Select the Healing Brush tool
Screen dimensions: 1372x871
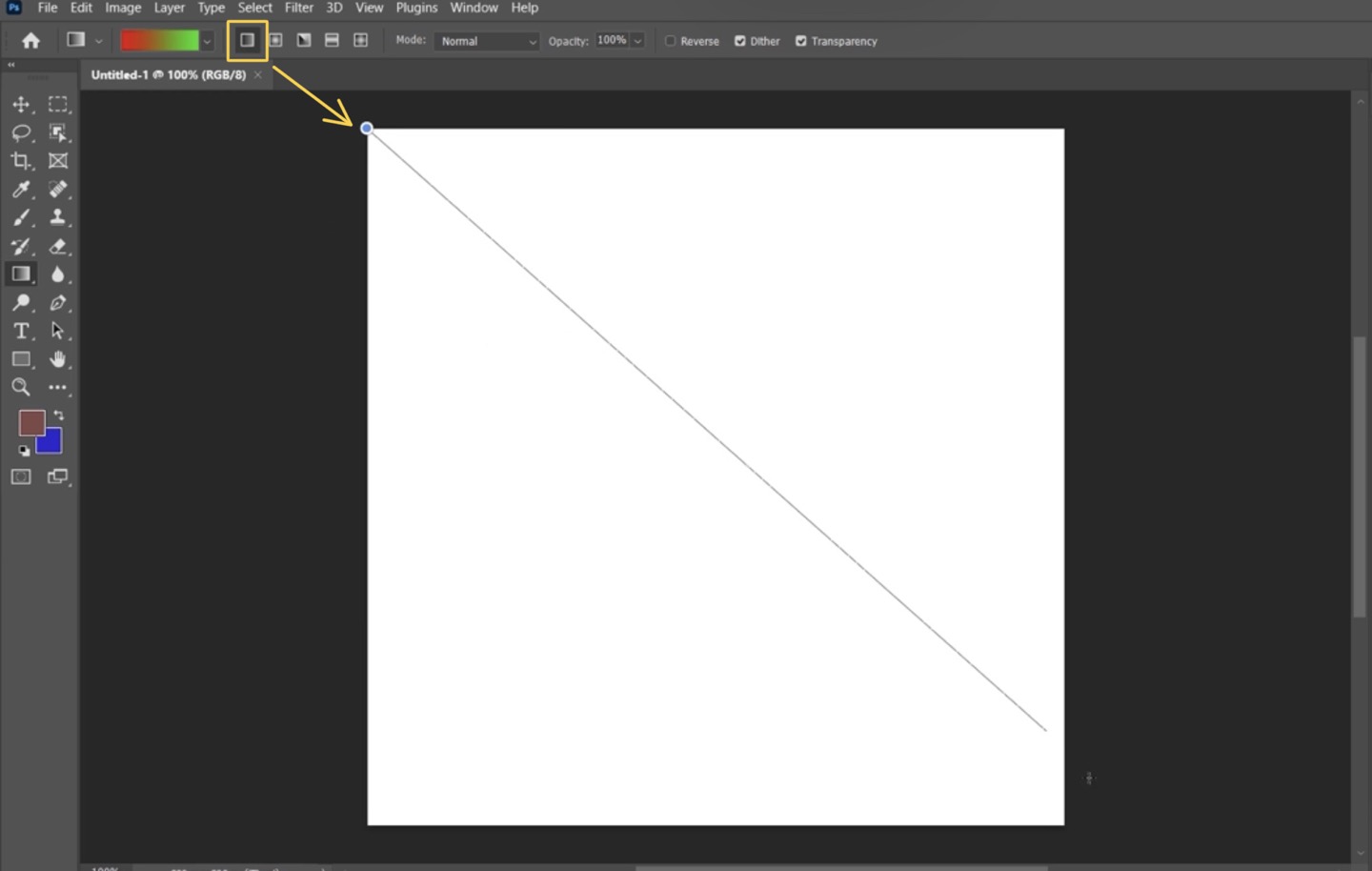click(58, 189)
